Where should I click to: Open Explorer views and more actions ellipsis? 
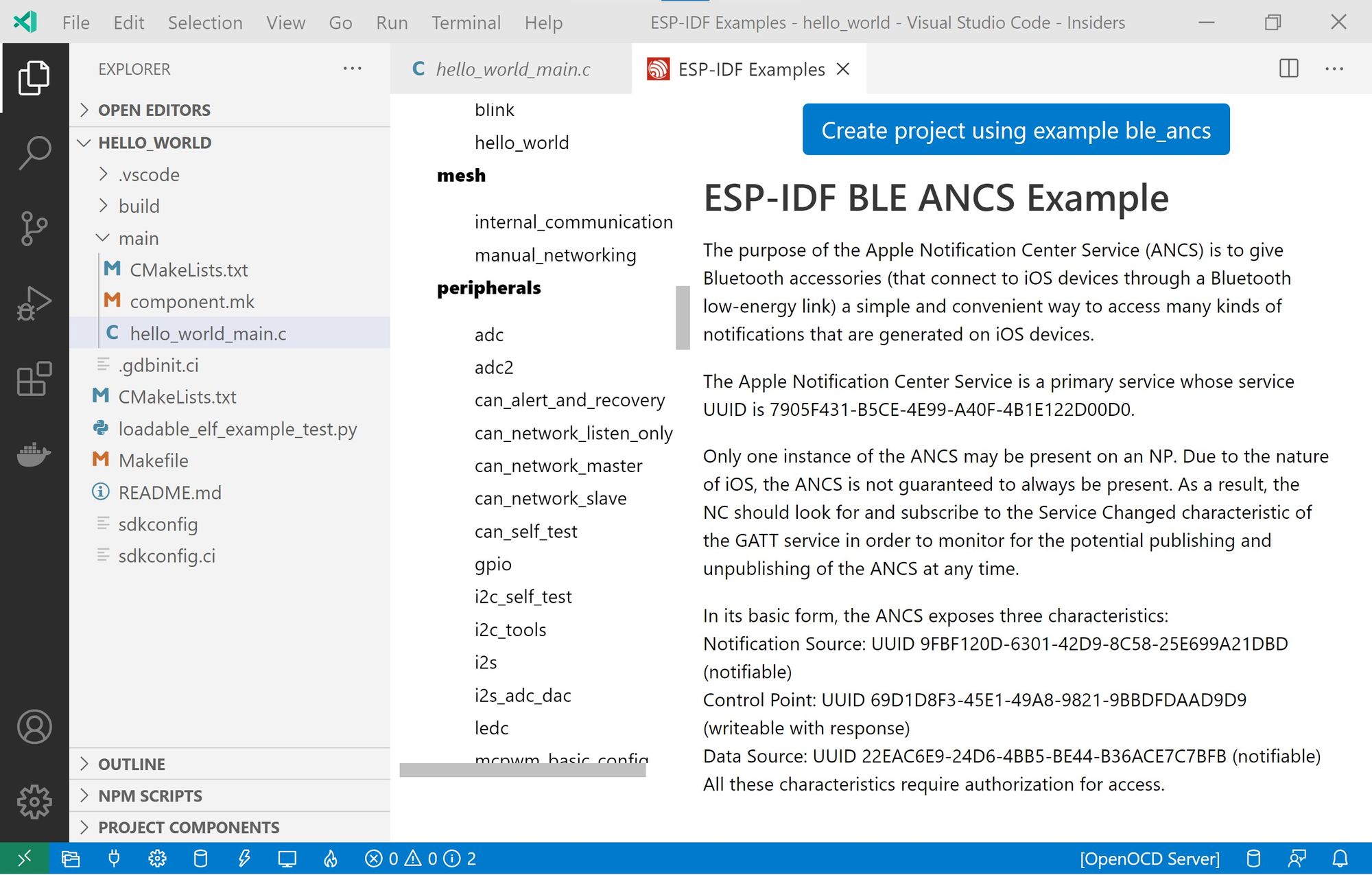click(x=352, y=69)
